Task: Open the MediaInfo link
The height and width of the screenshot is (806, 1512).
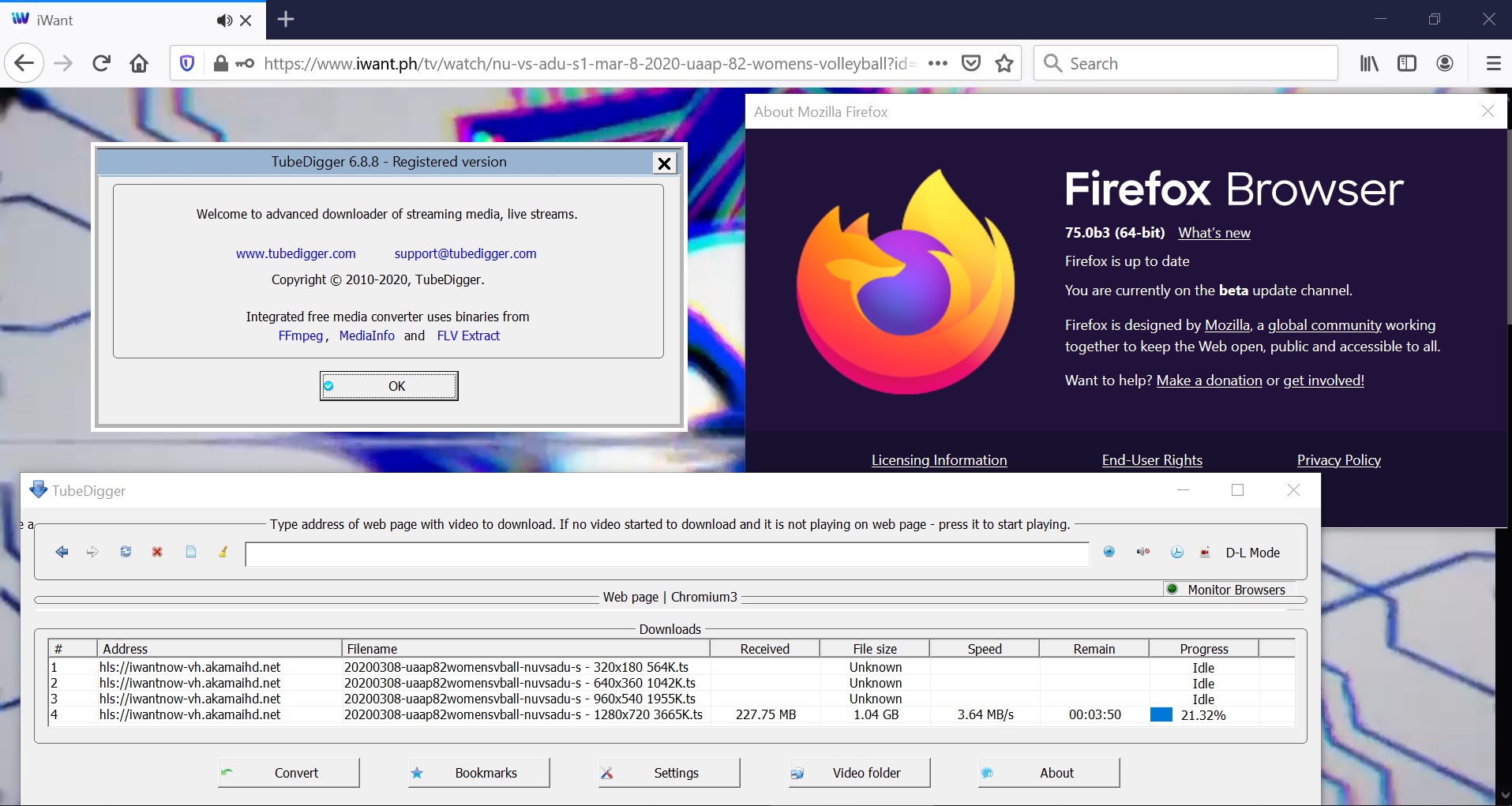Action: pos(367,336)
